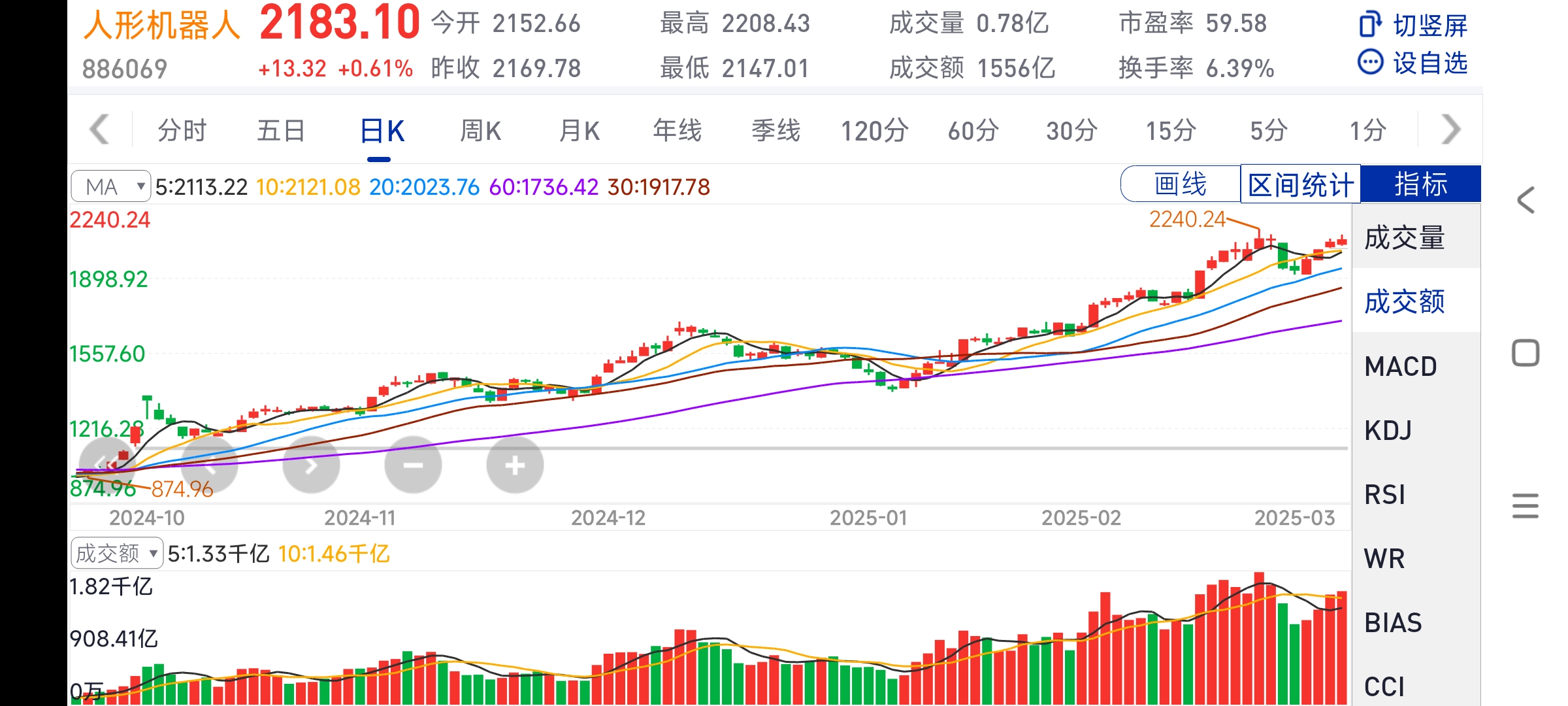Pan chart right with the single arrow button
Viewport: 1568px width, 706px height.
pos(311,465)
